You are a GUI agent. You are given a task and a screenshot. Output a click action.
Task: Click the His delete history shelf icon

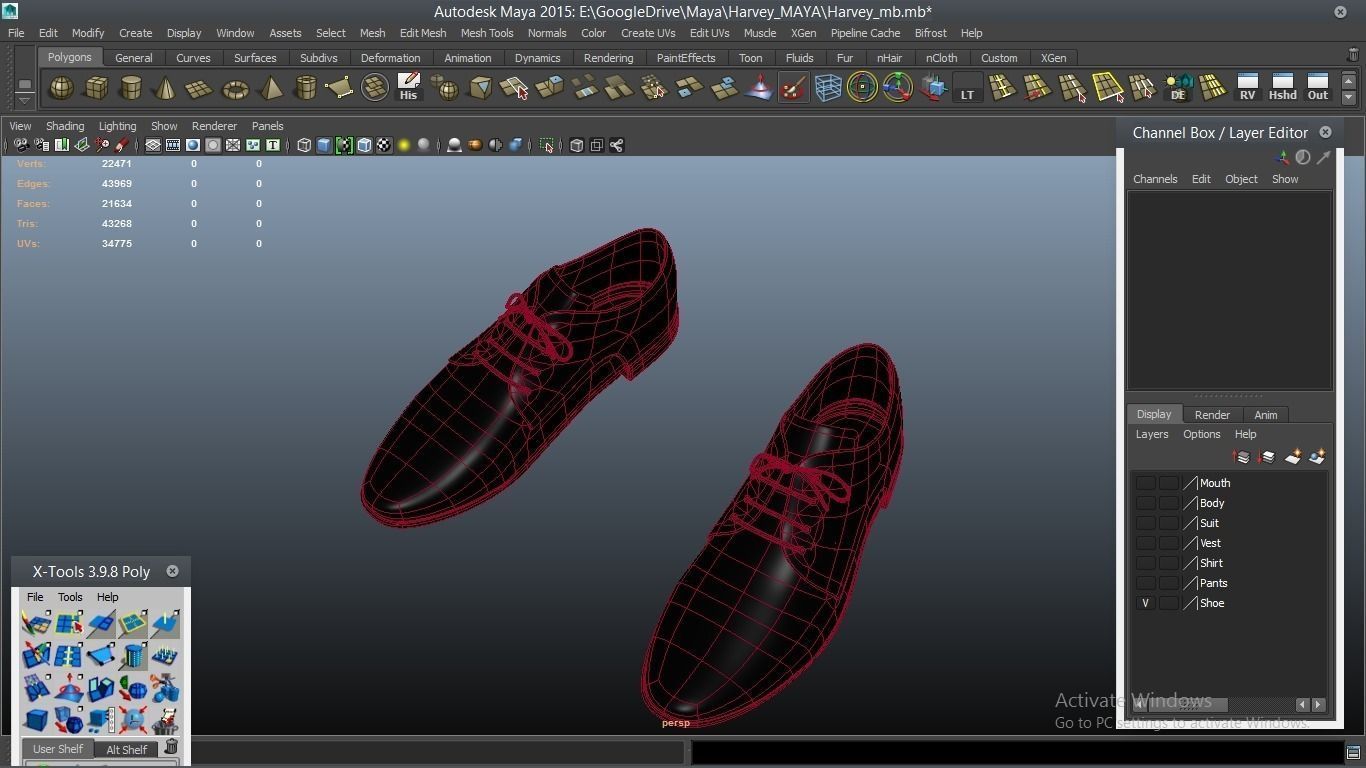click(408, 88)
